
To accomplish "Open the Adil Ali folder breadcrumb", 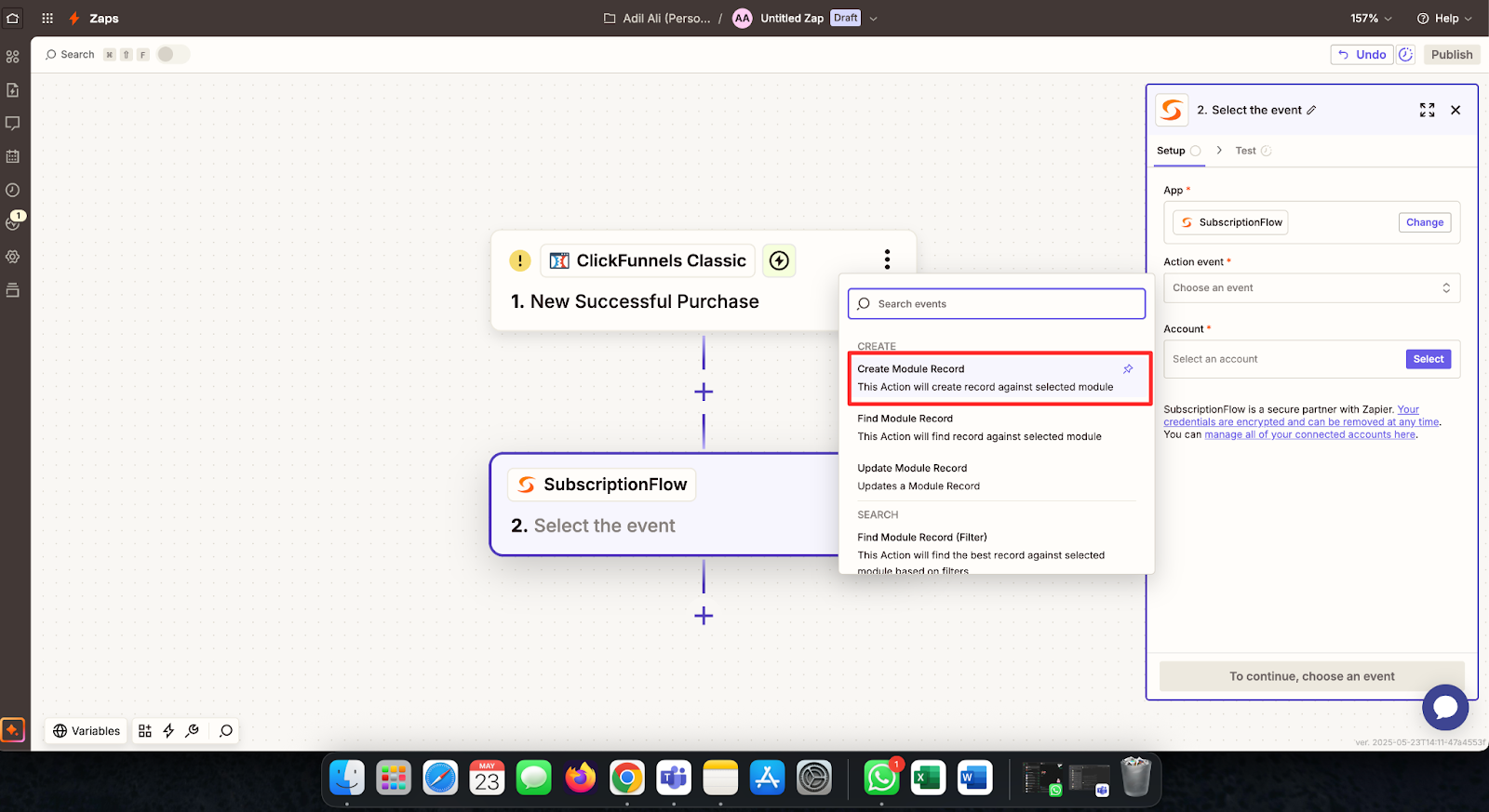I will (657, 19).
